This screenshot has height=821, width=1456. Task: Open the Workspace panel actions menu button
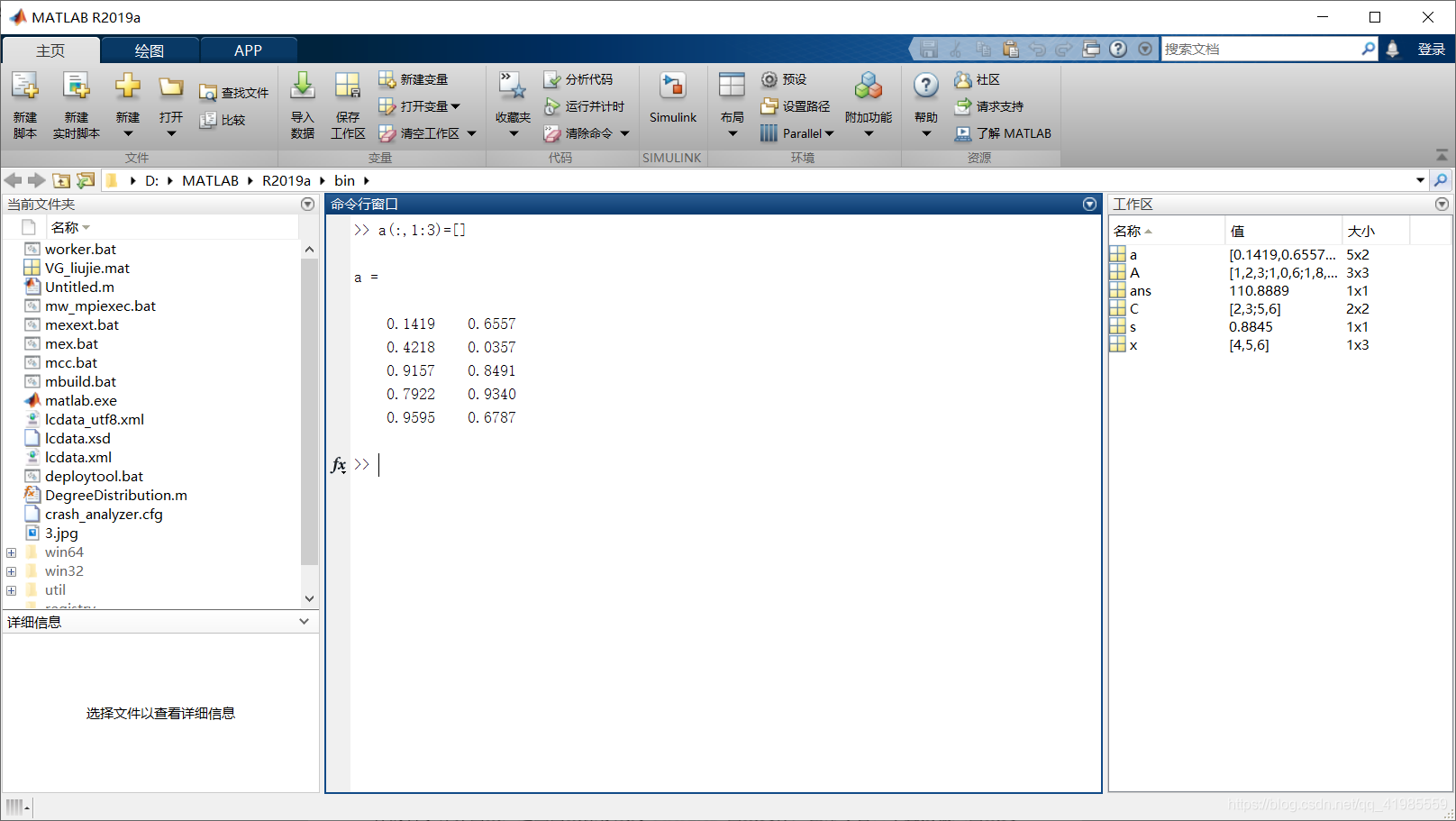pyautogui.click(x=1442, y=205)
